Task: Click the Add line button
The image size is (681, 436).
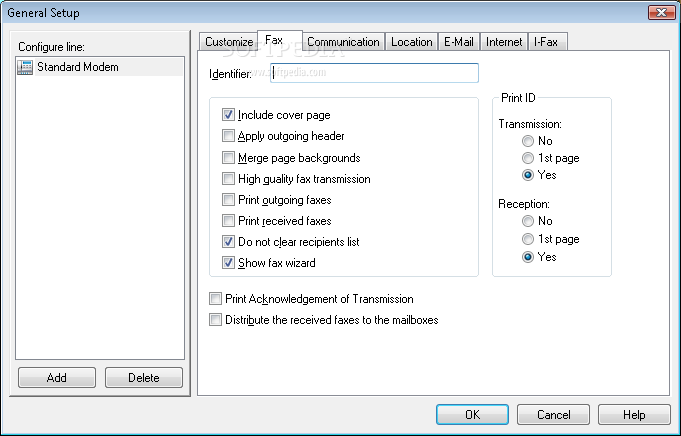Action: tap(57, 377)
